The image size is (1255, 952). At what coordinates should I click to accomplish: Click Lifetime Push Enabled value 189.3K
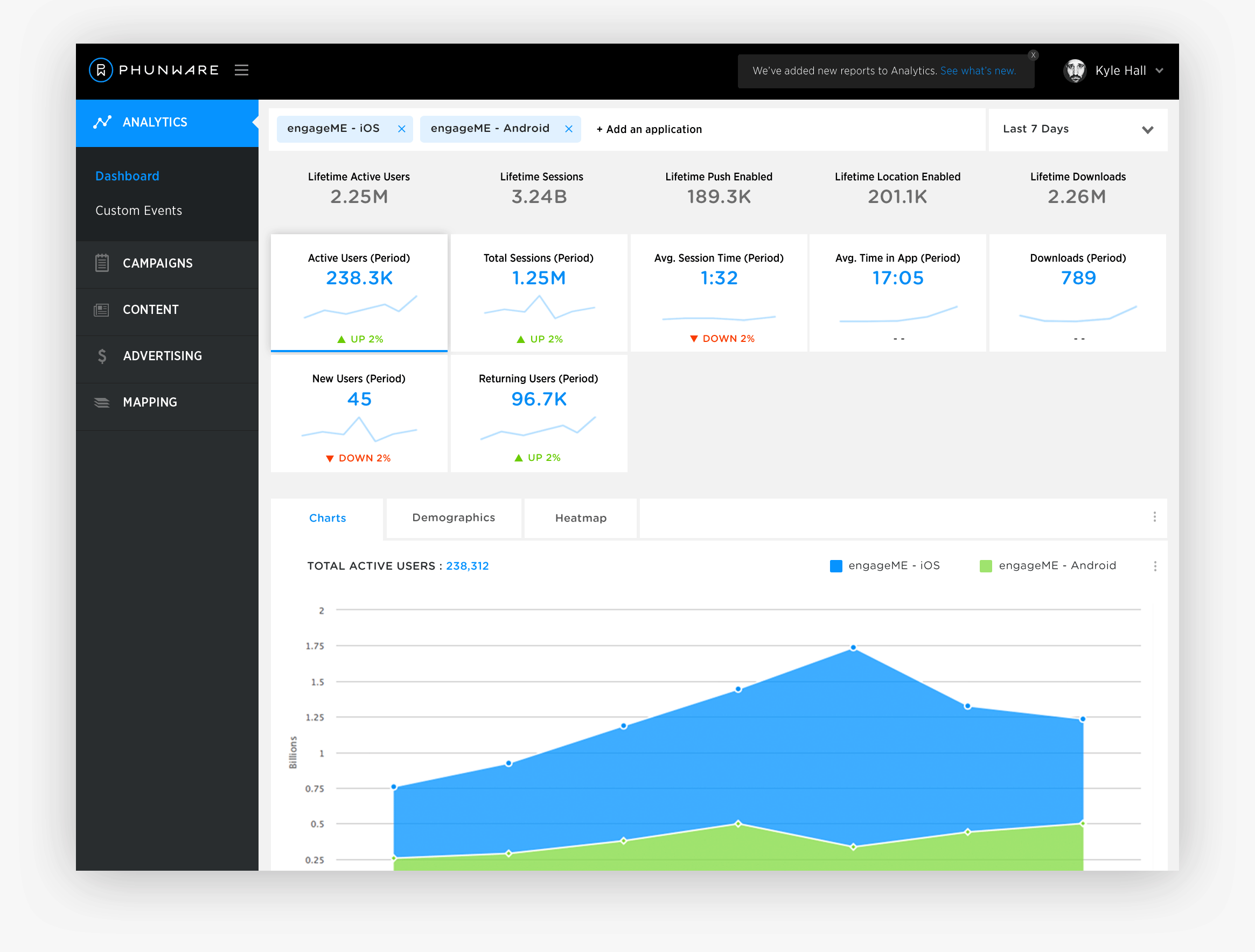pyautogui.click(x=719, y=197)
